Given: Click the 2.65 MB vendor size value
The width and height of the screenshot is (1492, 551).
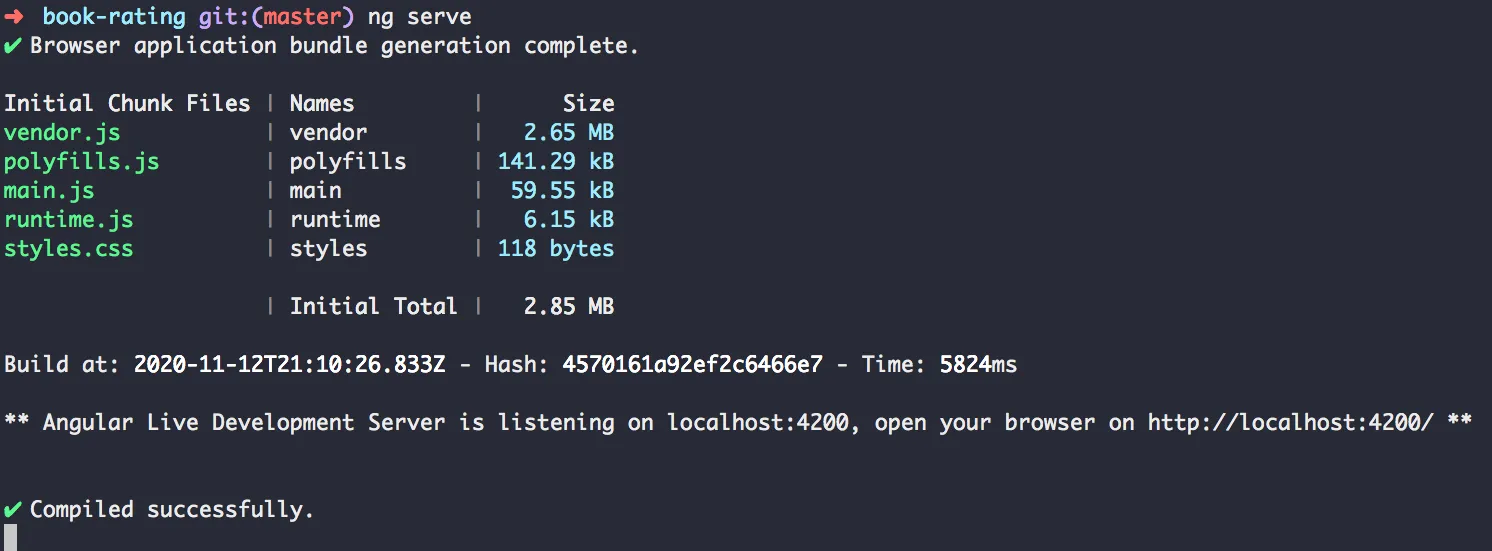Looking at the screenshot, I should (568, 132).
